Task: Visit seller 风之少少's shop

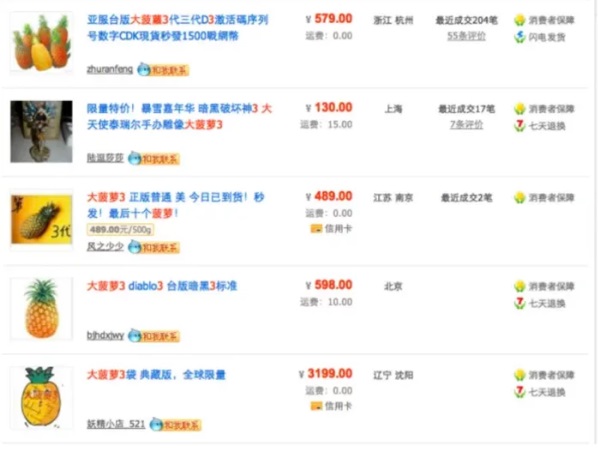Action: click(x=105, y=247)
